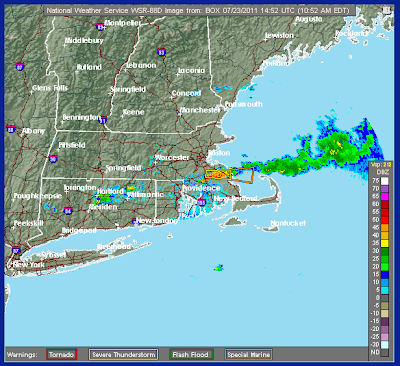Click the Vcp mode label above scale

(380, 165)
